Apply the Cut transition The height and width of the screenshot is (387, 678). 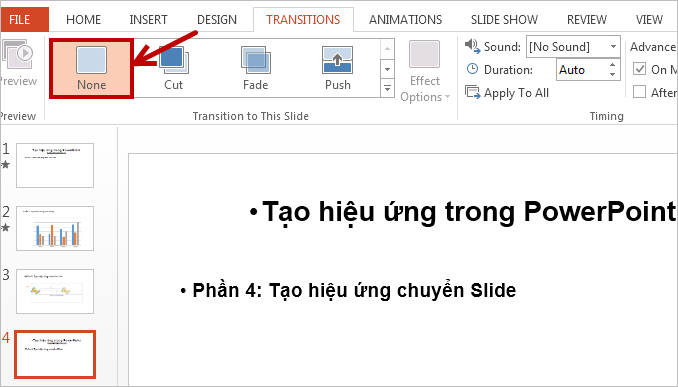click(x=173, y=68)
